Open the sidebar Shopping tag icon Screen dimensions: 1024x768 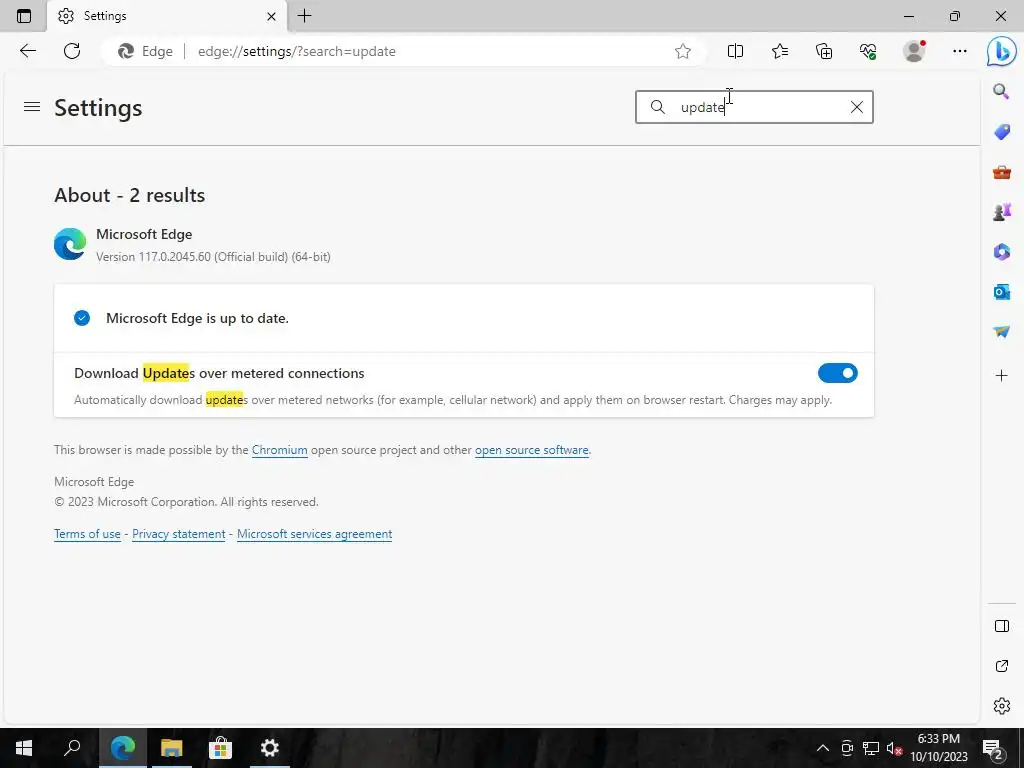tap(1001, 132)
